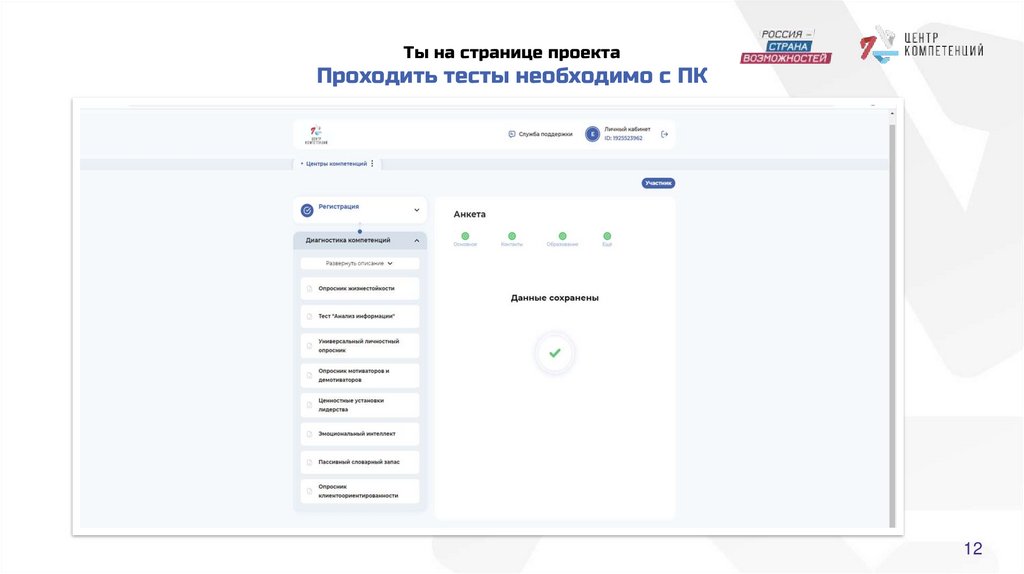Viewport: 1024px width, 574px height.
Task: Open Универсальный личностный опросник
Action: coord(360,345)
